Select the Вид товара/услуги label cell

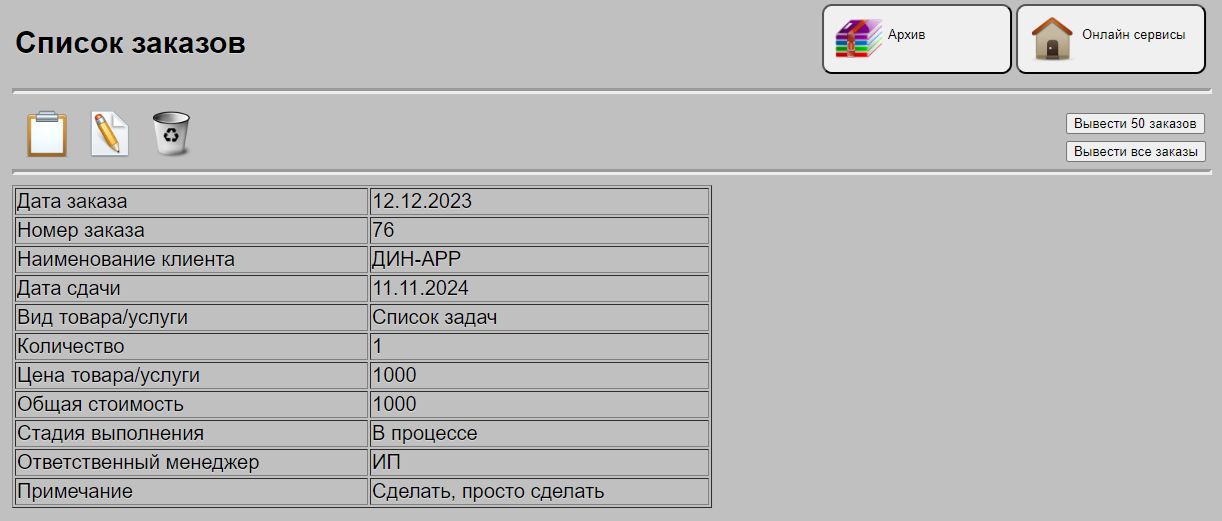coord(192,317)
